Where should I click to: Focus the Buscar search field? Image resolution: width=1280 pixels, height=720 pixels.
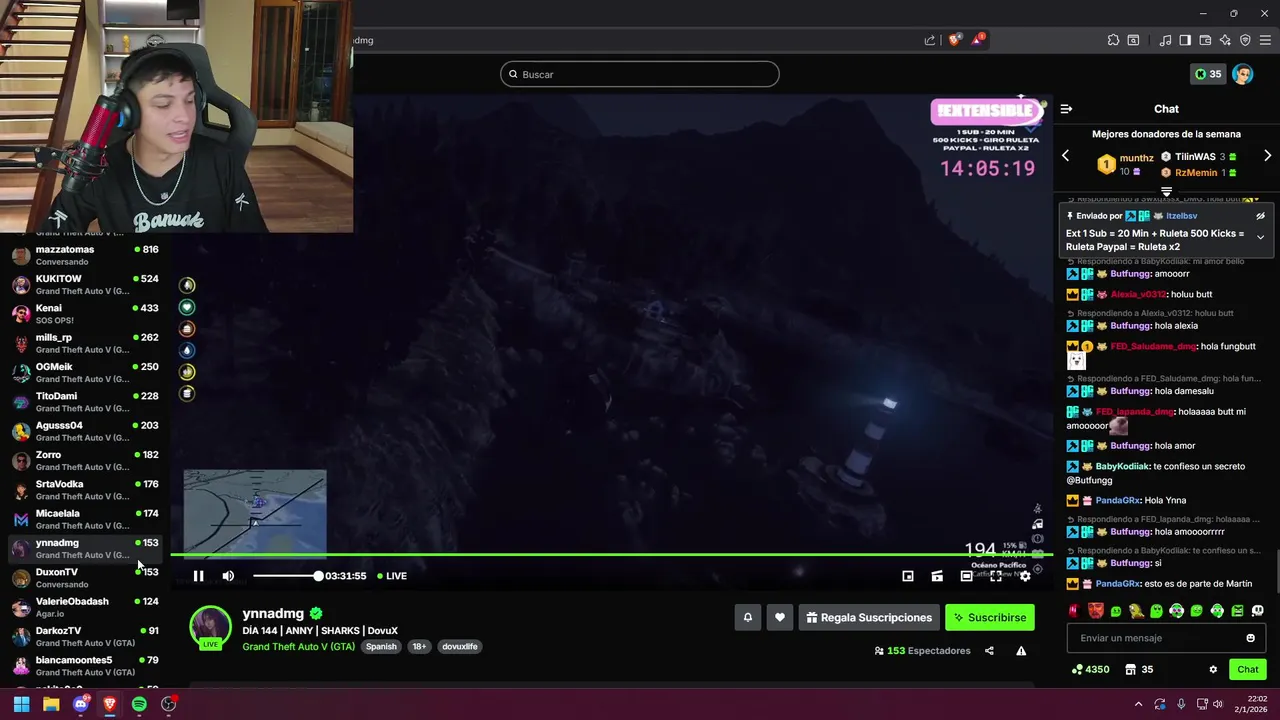[640, 74]
